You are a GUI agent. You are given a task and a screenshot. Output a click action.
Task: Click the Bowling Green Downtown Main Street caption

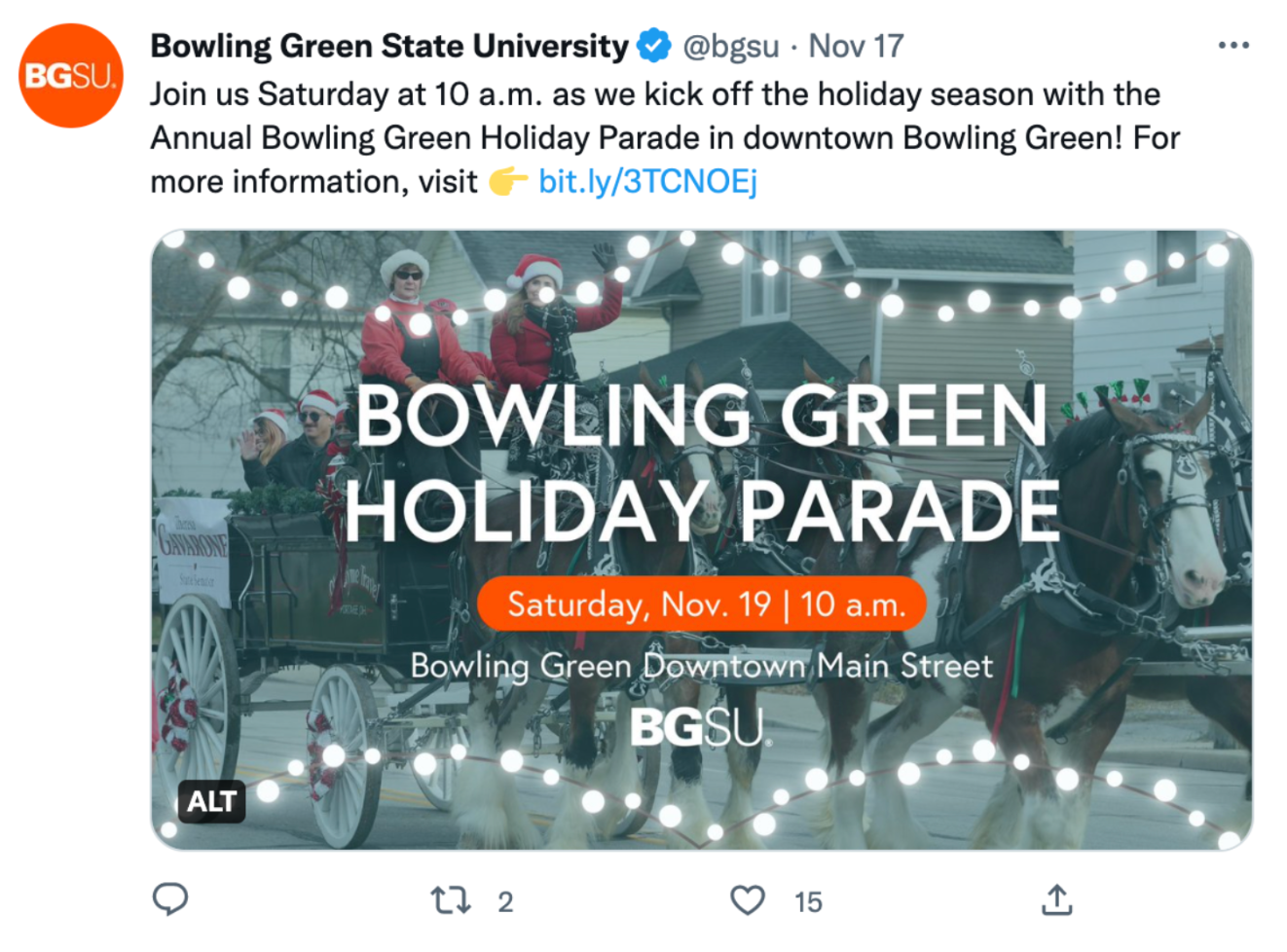701,666
